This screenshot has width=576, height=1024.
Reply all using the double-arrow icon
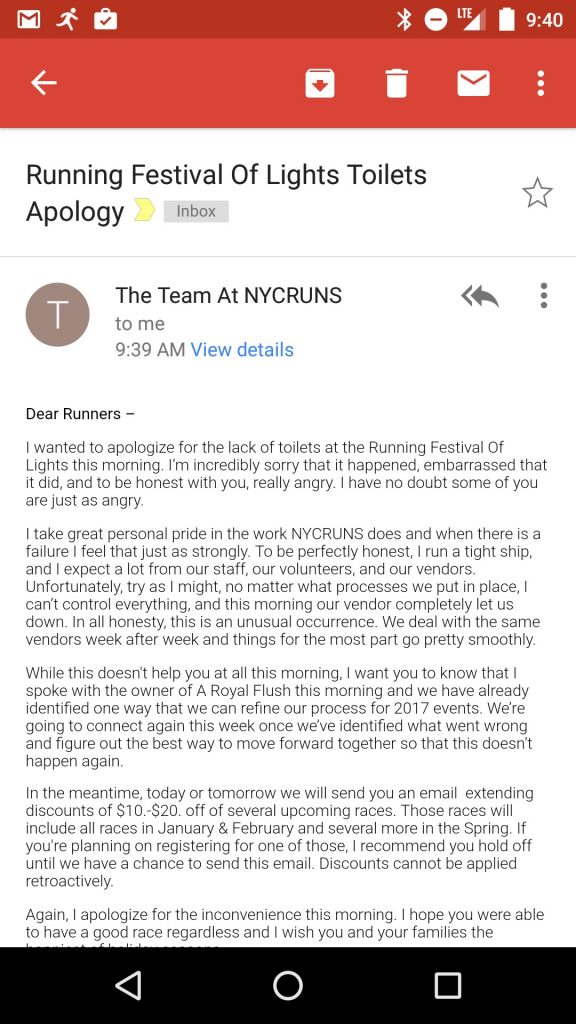pyautogui.click(x=480, y=296)
